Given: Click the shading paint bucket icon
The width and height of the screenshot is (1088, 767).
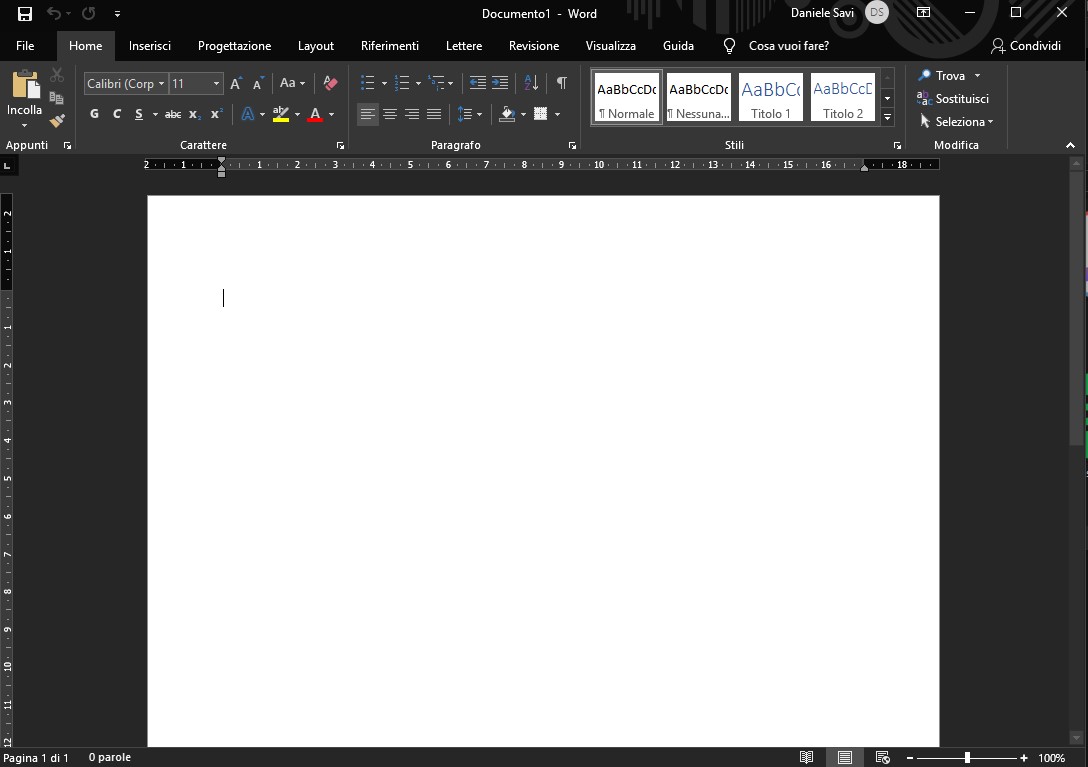Looking at the screenshot, I should (x=507, y=114).
